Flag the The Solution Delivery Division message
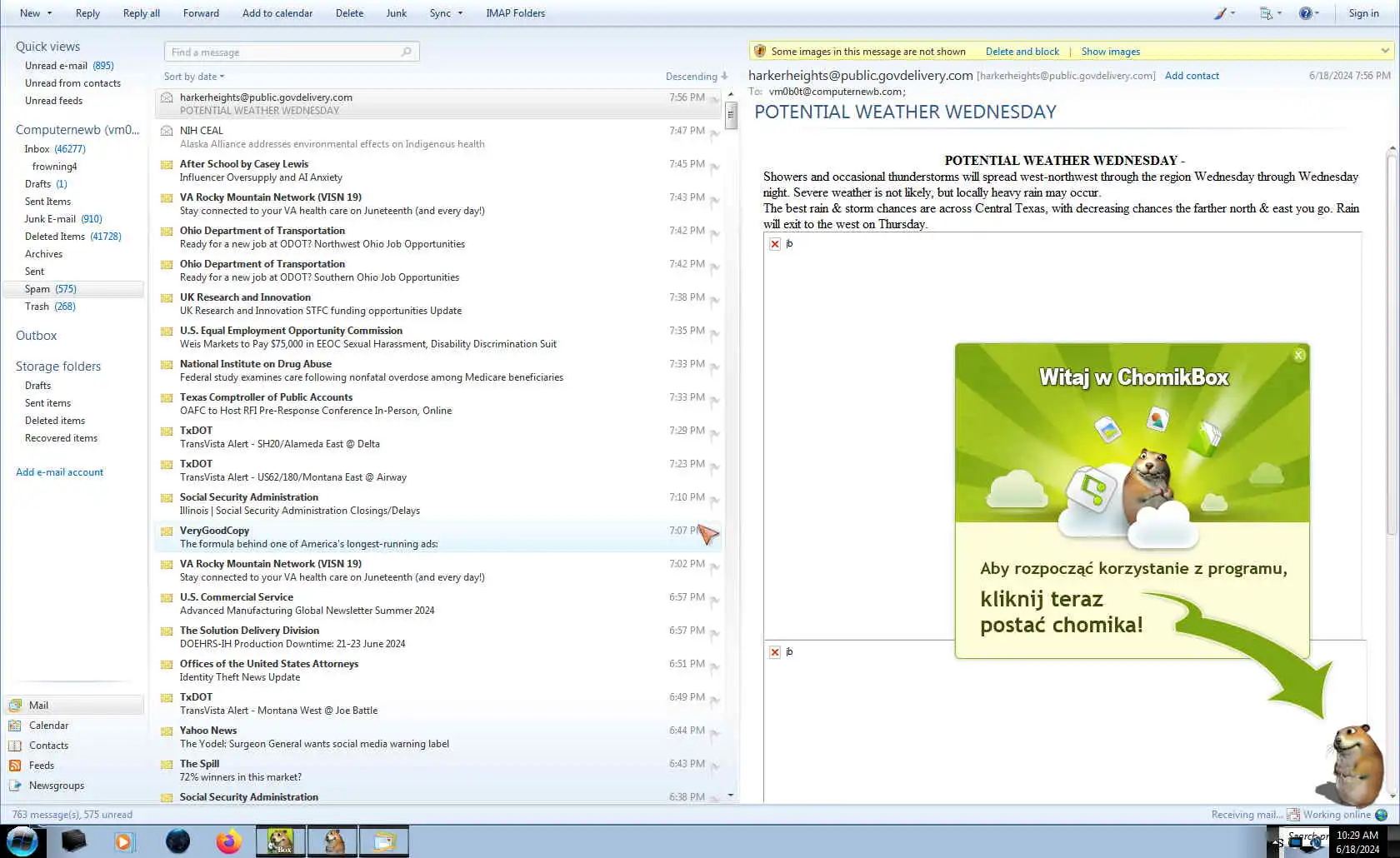The image size is (1400, 858). 715,633
